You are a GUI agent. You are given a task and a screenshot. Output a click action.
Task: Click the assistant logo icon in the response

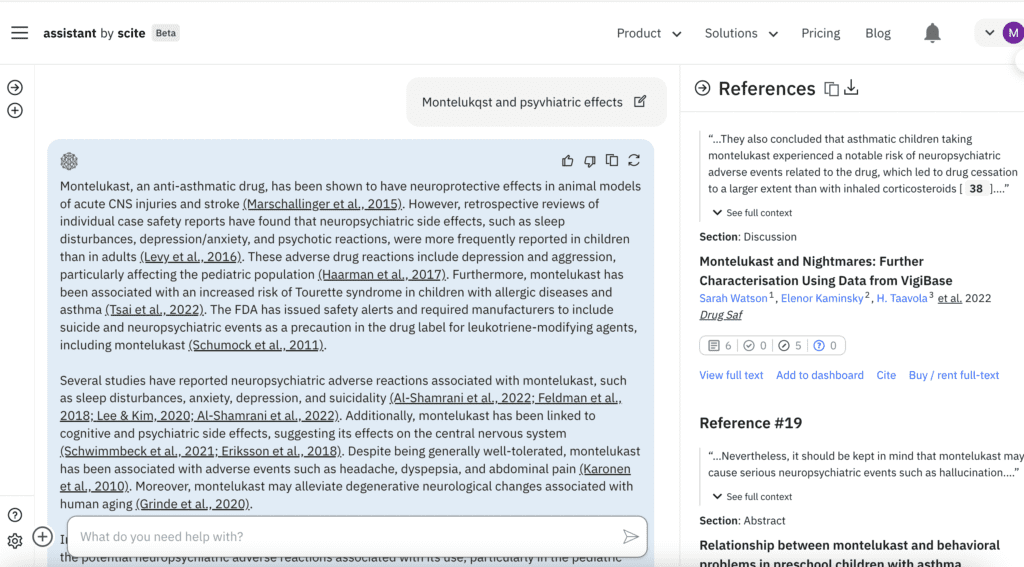pos(69,161)
